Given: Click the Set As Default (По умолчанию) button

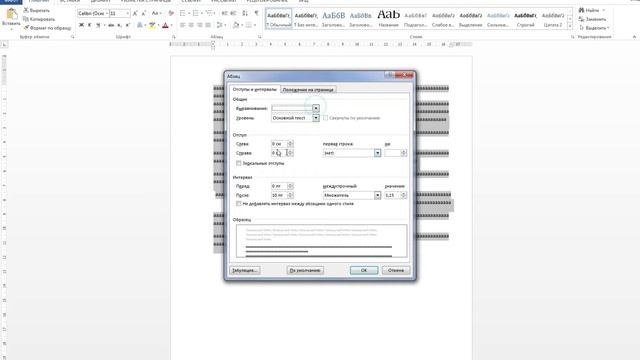Looking at the screenshot, I should click(x=305, y=270).
